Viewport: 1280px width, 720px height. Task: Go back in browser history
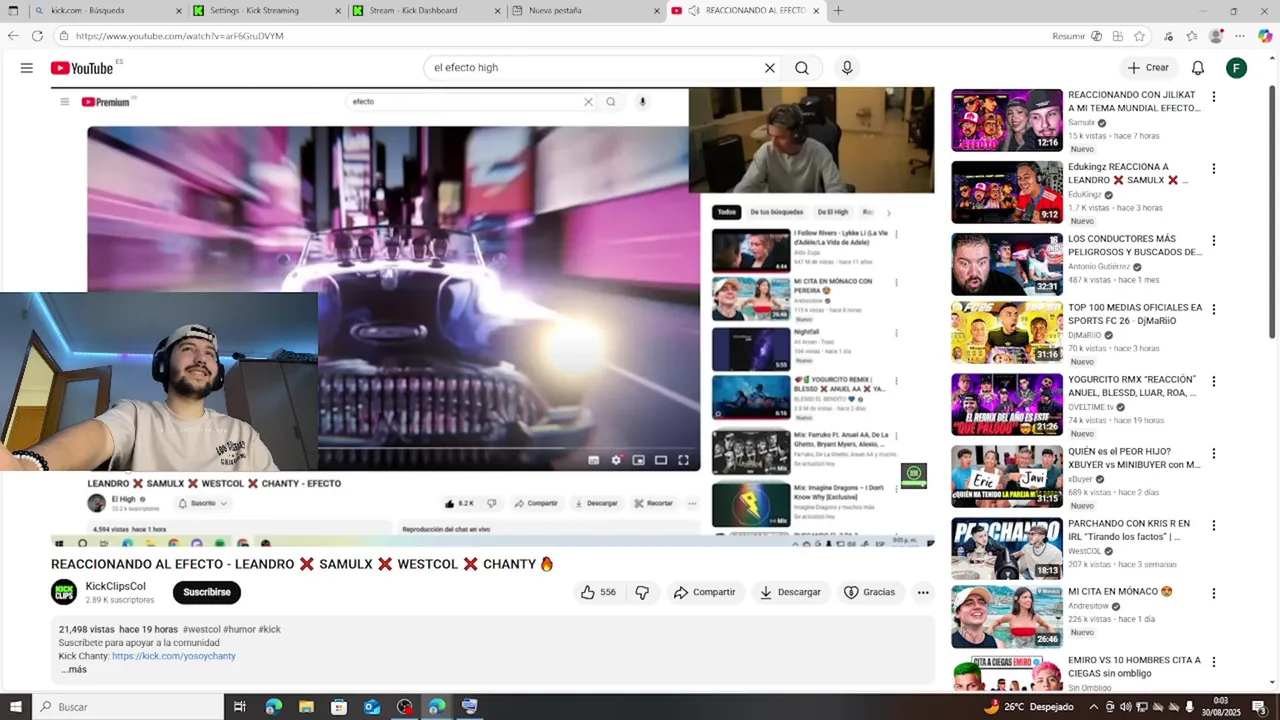(13, 36)
